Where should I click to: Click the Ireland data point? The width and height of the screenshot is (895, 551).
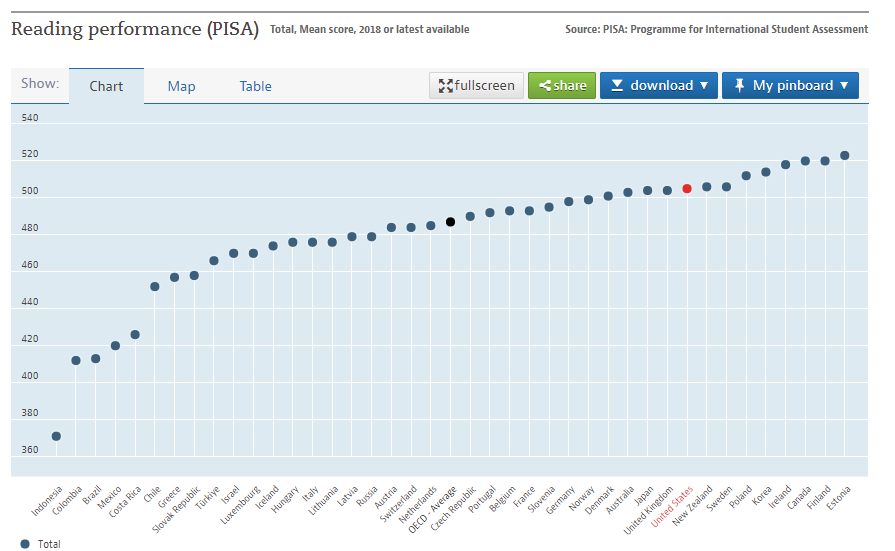(785, 164)
